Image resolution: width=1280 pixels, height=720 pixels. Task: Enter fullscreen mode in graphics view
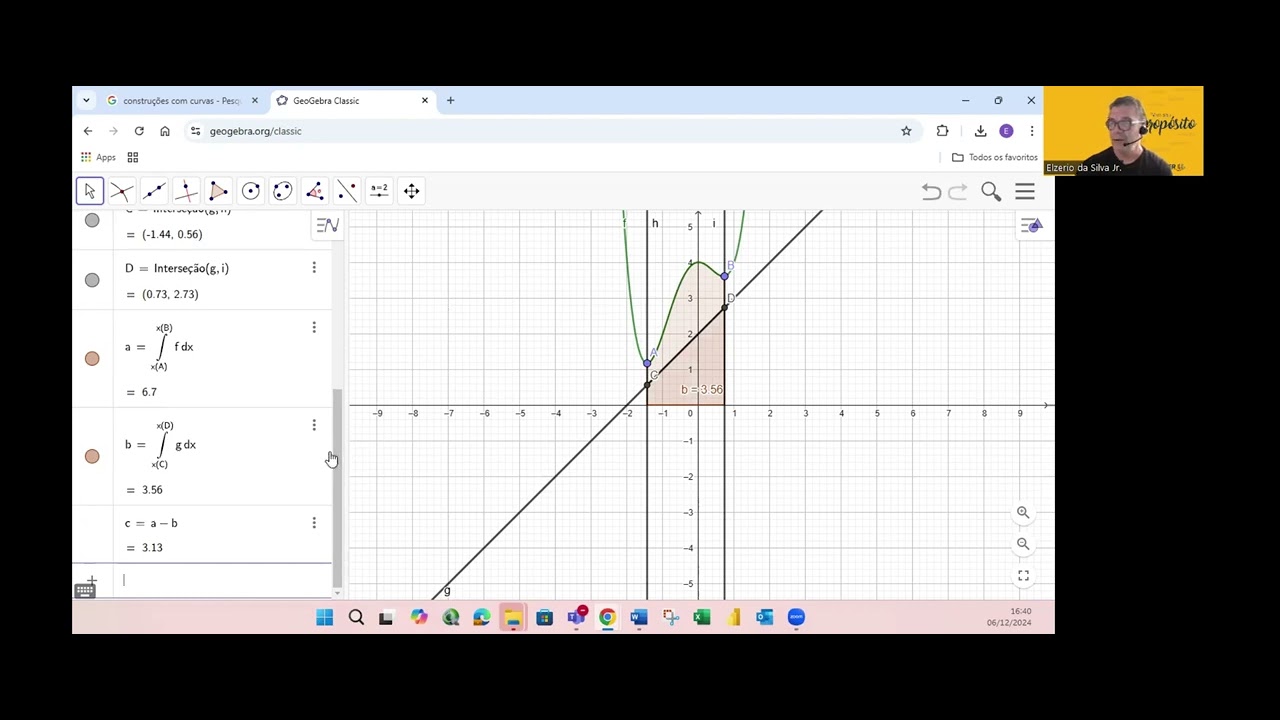[x=1023, y=576]
